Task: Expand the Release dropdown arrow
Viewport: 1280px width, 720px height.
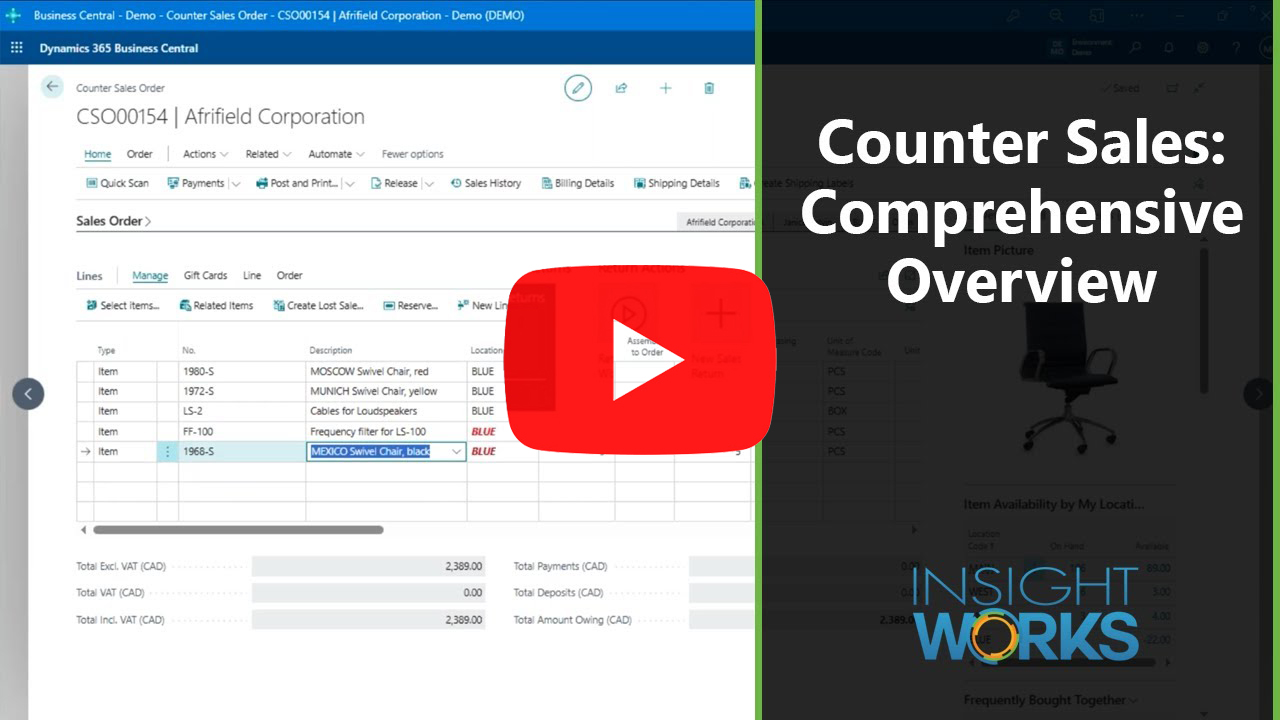Action: click(430, 183)
